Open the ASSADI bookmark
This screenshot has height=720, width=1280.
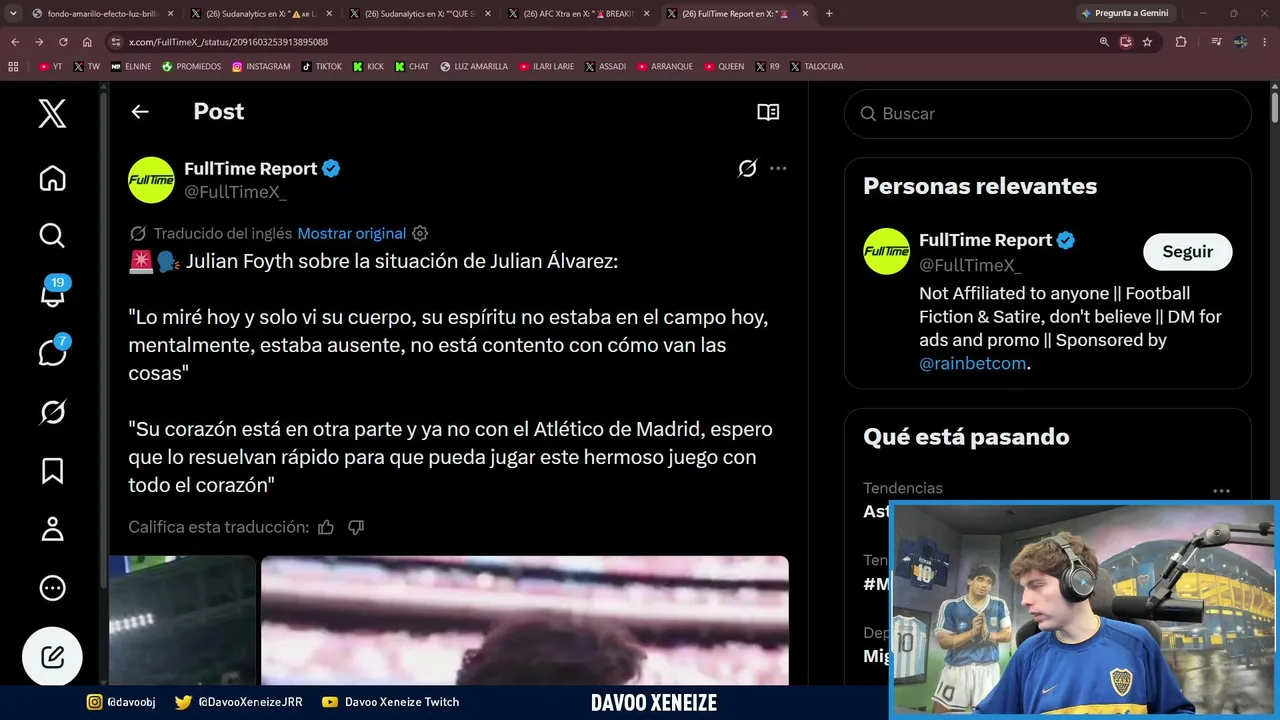605,67
